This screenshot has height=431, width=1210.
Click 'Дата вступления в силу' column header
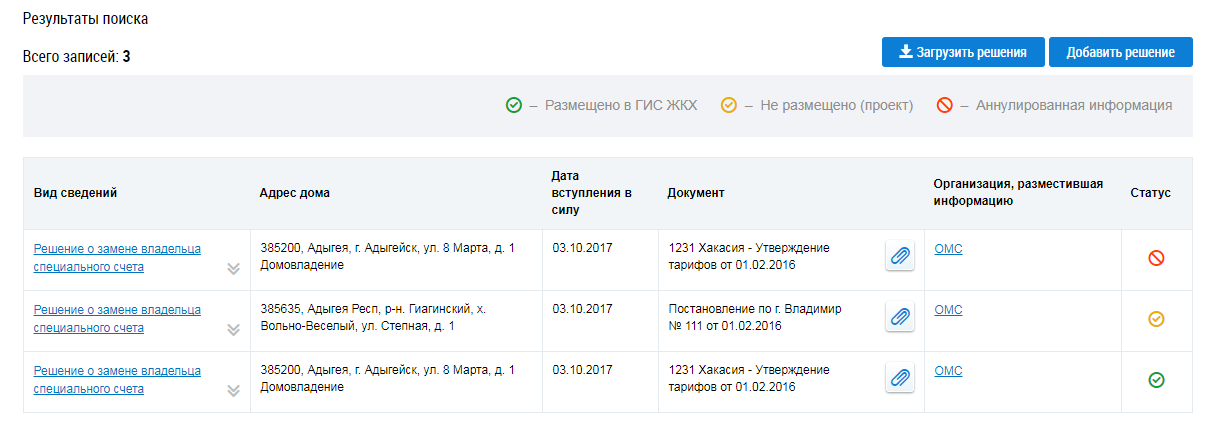pos(591,193)
